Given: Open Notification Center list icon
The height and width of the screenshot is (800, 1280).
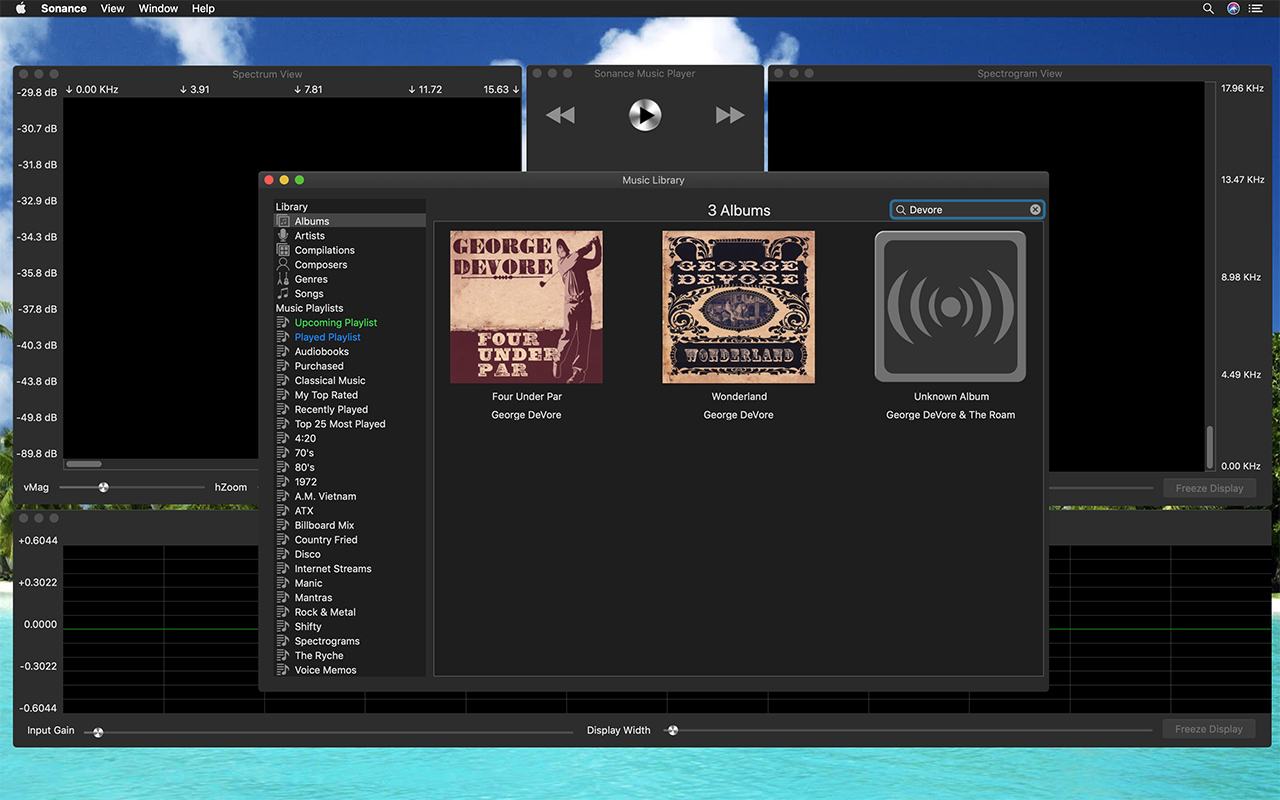Looking at the screenshot, I should click(x=1256, y=8).
